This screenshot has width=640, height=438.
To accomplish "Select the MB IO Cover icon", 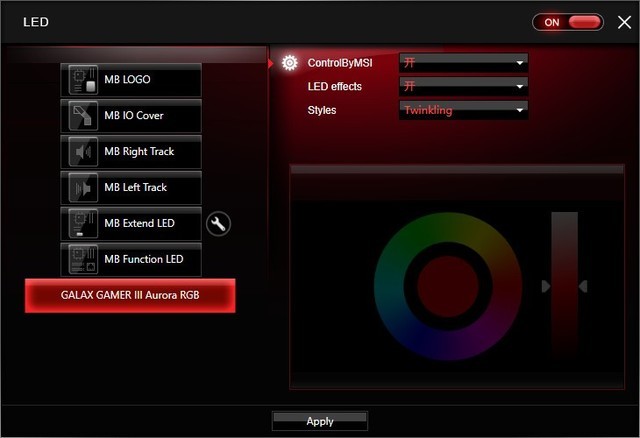I will point(81,116).
